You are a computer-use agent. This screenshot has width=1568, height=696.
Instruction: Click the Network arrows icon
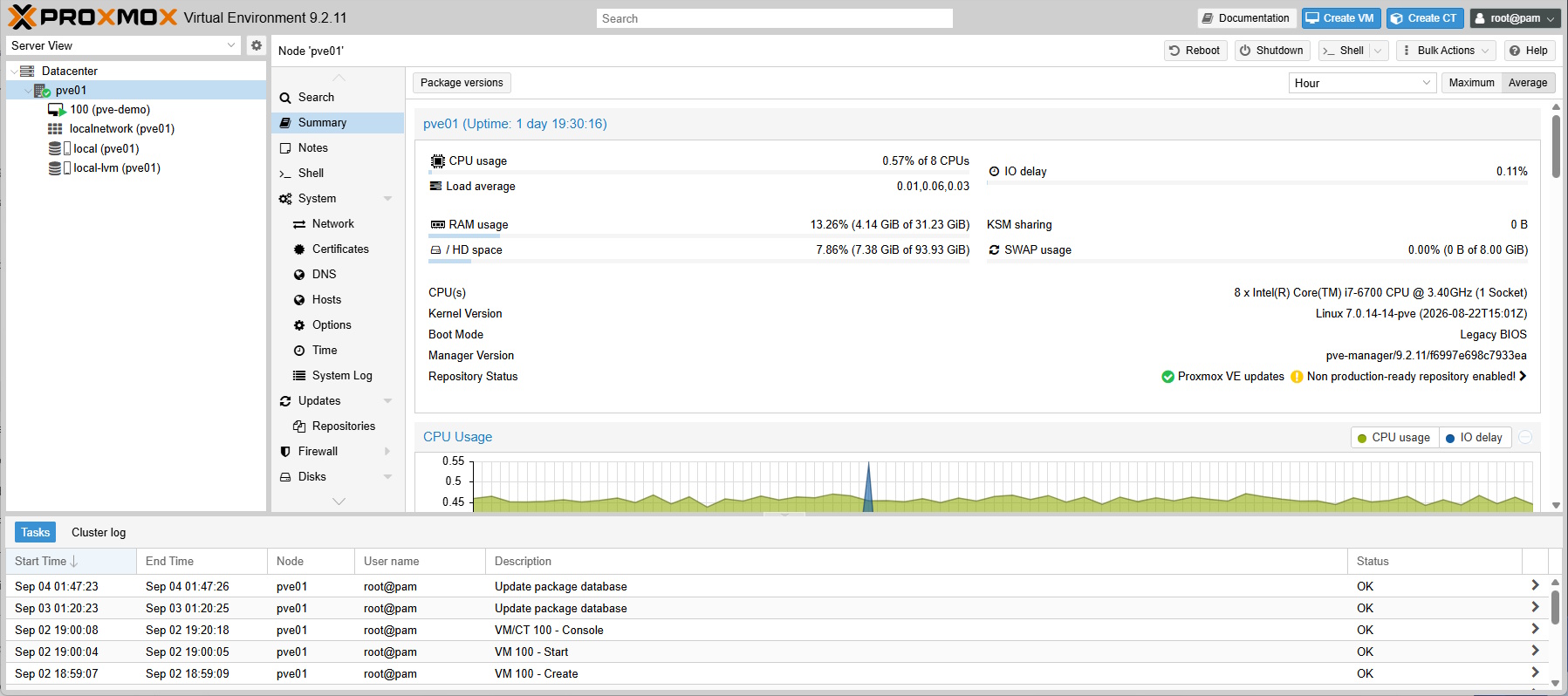point(299,224)
